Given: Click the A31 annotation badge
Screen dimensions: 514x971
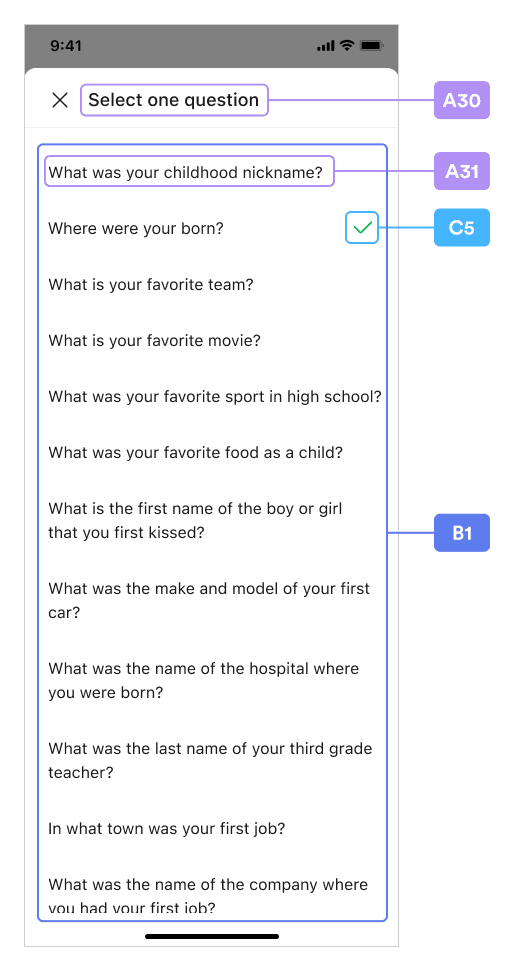Looking at the screenshot, I should pos(462,171).
